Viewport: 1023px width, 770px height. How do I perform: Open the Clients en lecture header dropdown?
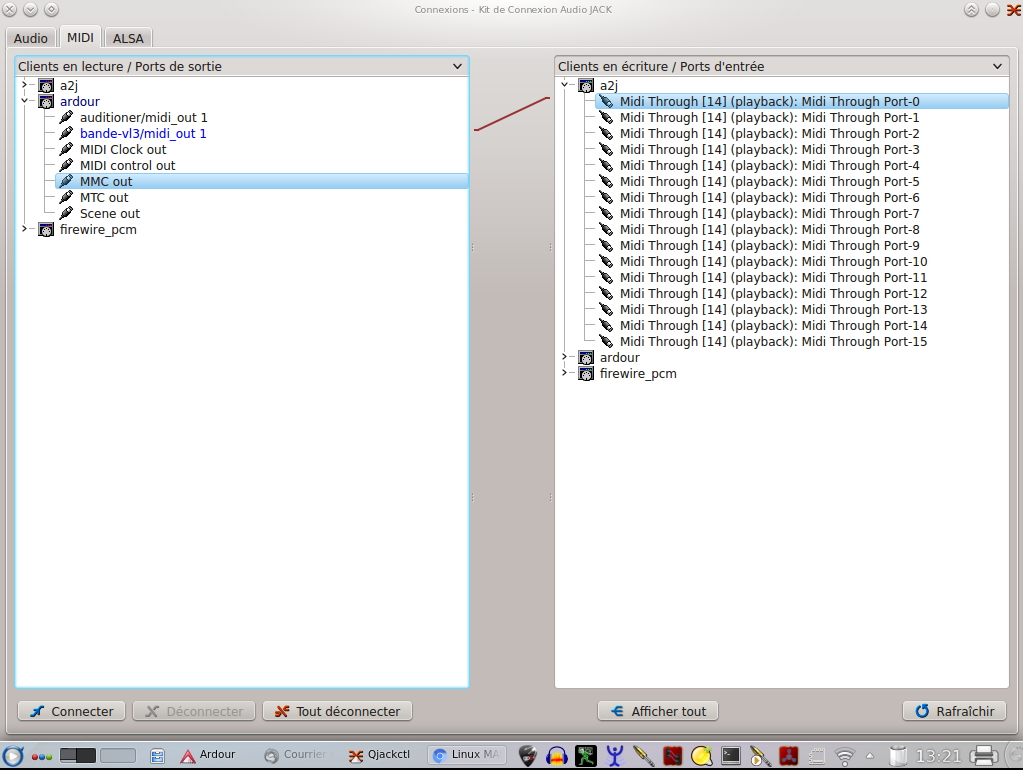tap(457, 67)
